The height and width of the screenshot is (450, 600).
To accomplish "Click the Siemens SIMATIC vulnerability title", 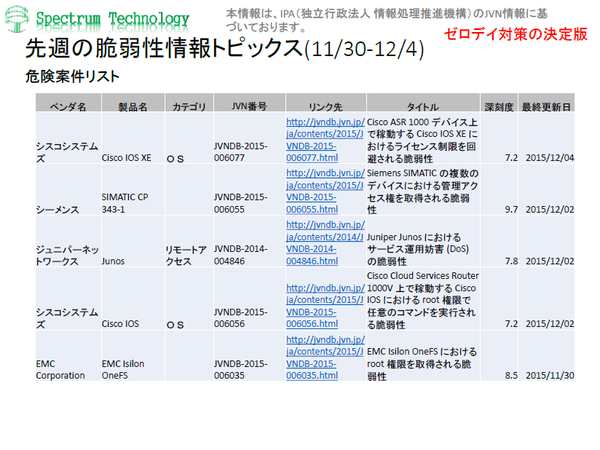I will pos(422,191).
